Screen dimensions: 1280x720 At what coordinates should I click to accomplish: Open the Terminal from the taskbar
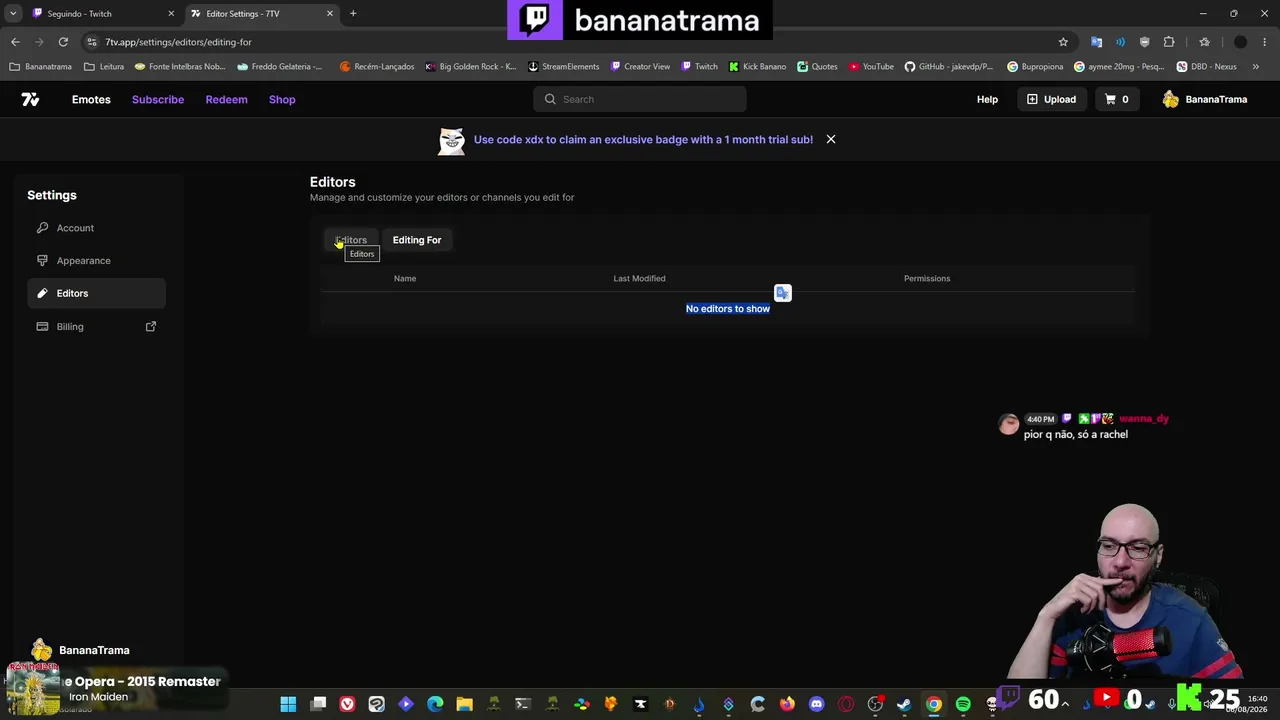pyautogui.click(x=523, y=704)
